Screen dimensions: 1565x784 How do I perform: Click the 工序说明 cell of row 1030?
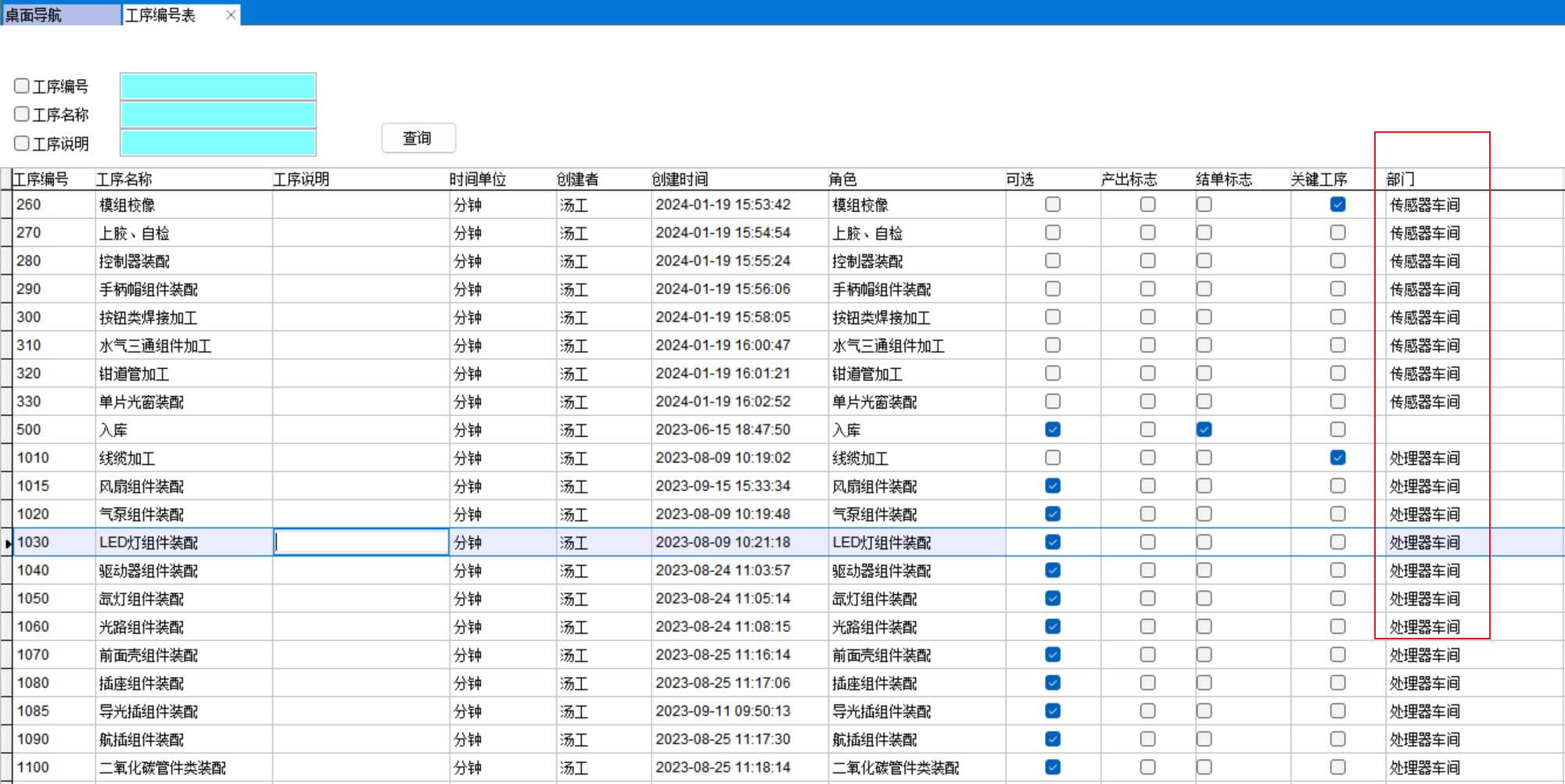click(361, 542)
